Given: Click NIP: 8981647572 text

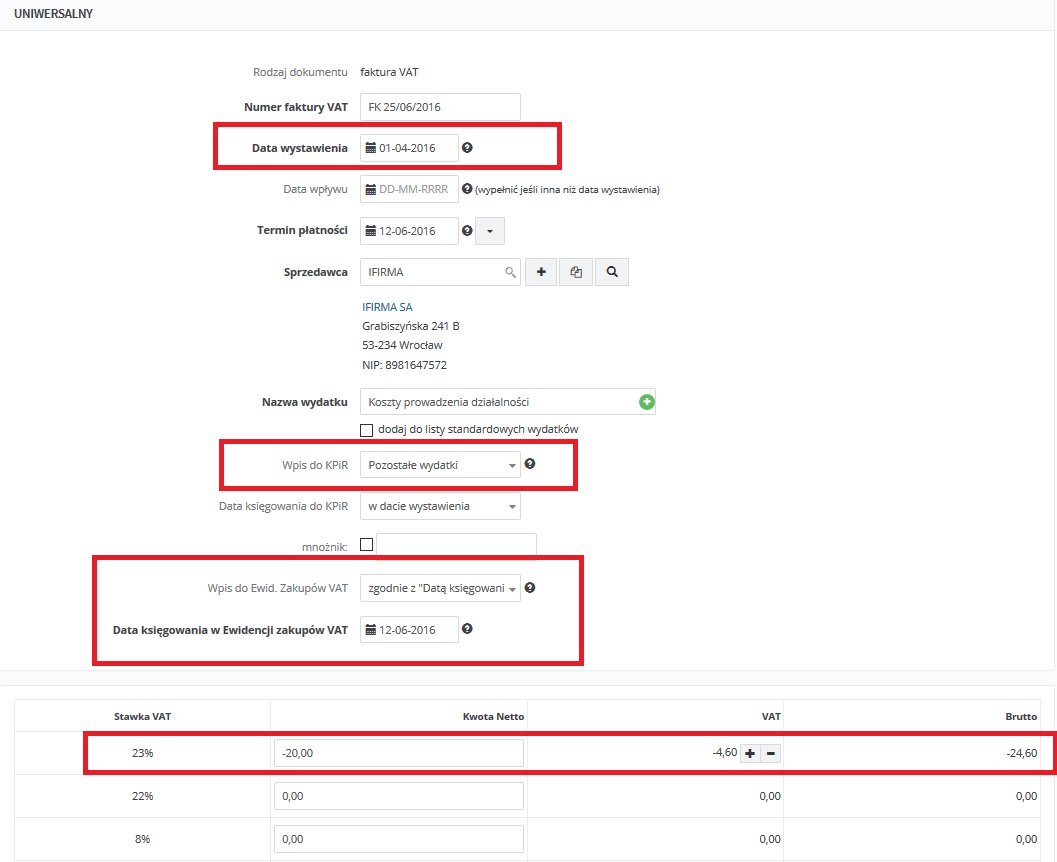Looking at the screenshot, I should point(404,365).
